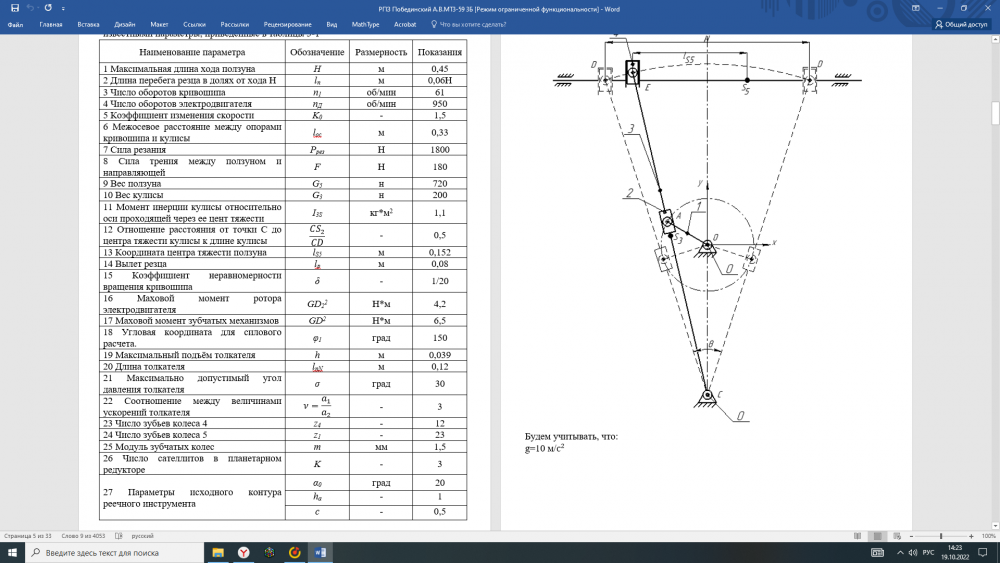The image size is (1000, 563).
Task: Click the РУС input language indicator
Action: pos(929,552)
